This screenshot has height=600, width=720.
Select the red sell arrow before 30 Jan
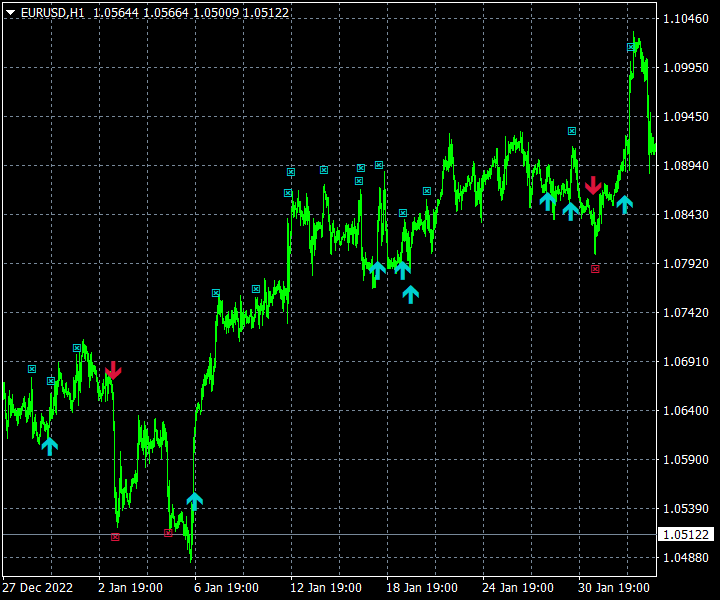coord(593,185)
